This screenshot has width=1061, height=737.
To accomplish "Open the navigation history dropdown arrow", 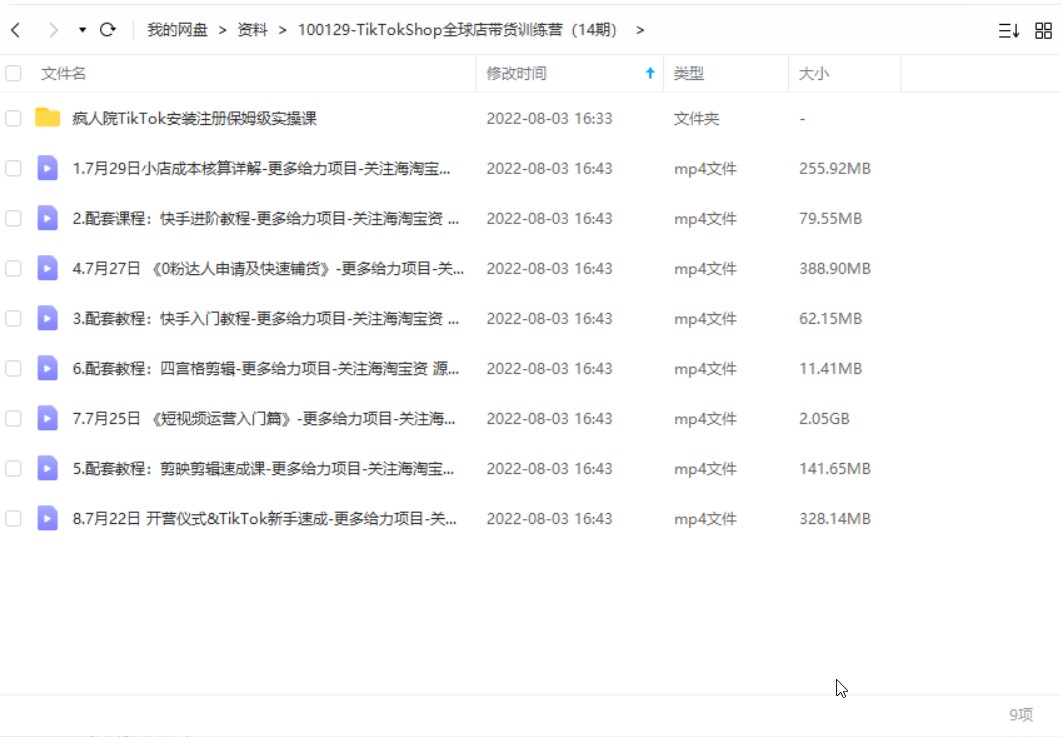I will point(82,30).
